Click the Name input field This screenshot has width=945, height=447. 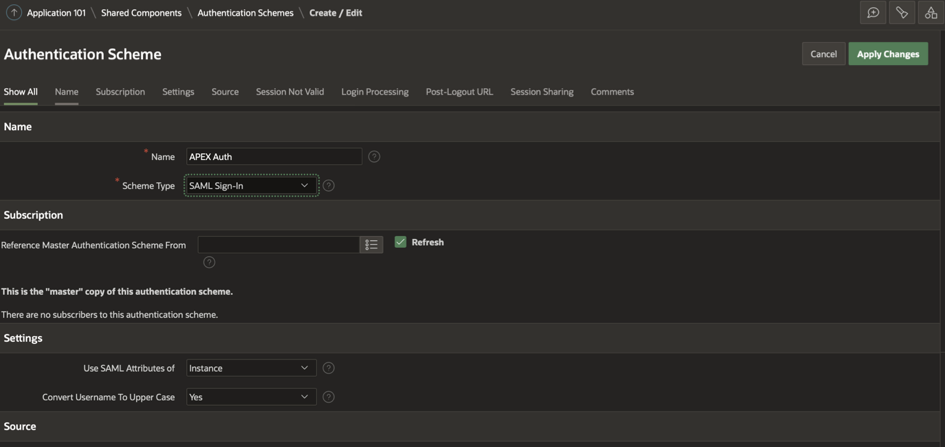point(274,157)
